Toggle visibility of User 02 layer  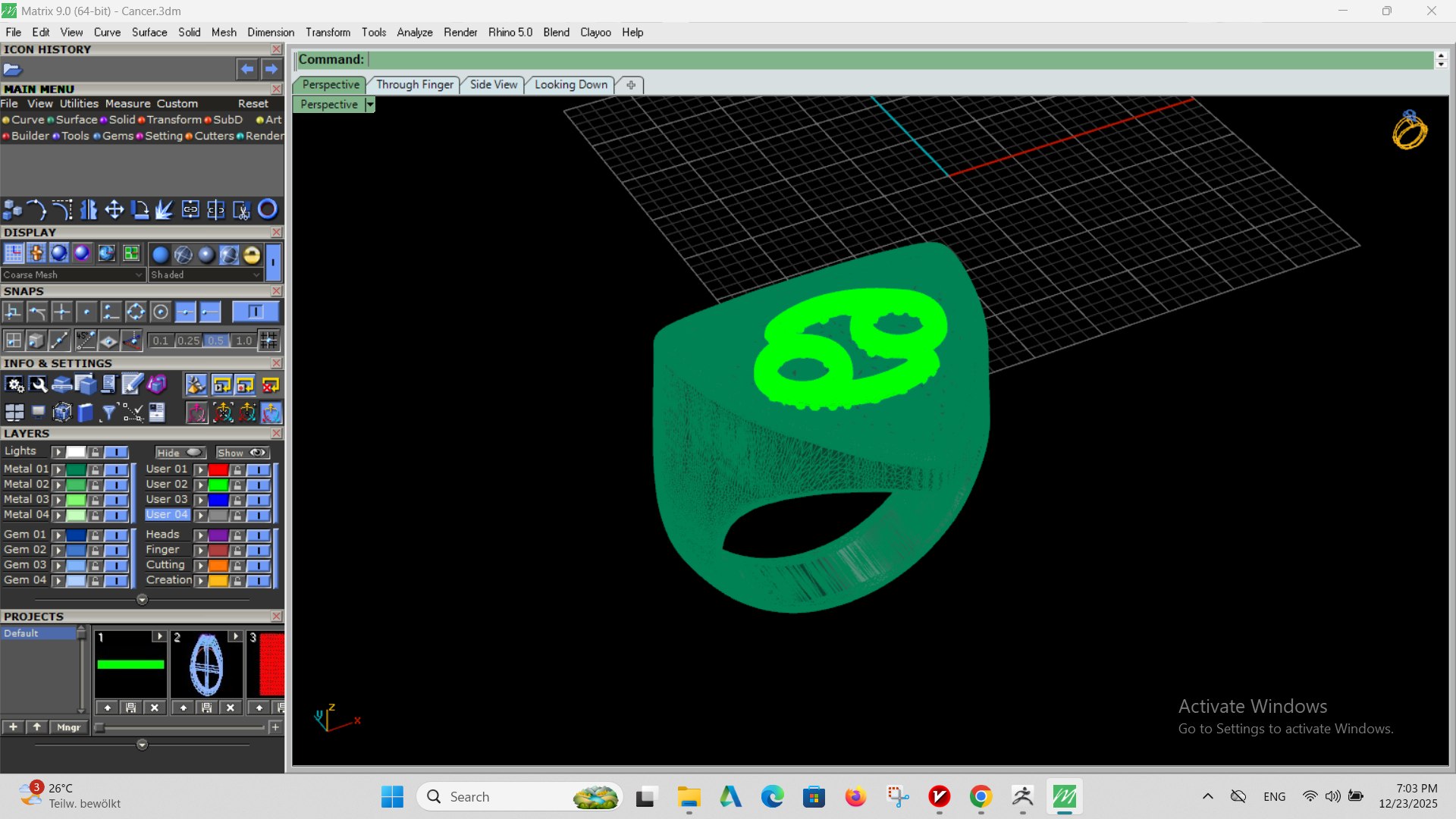259,485
